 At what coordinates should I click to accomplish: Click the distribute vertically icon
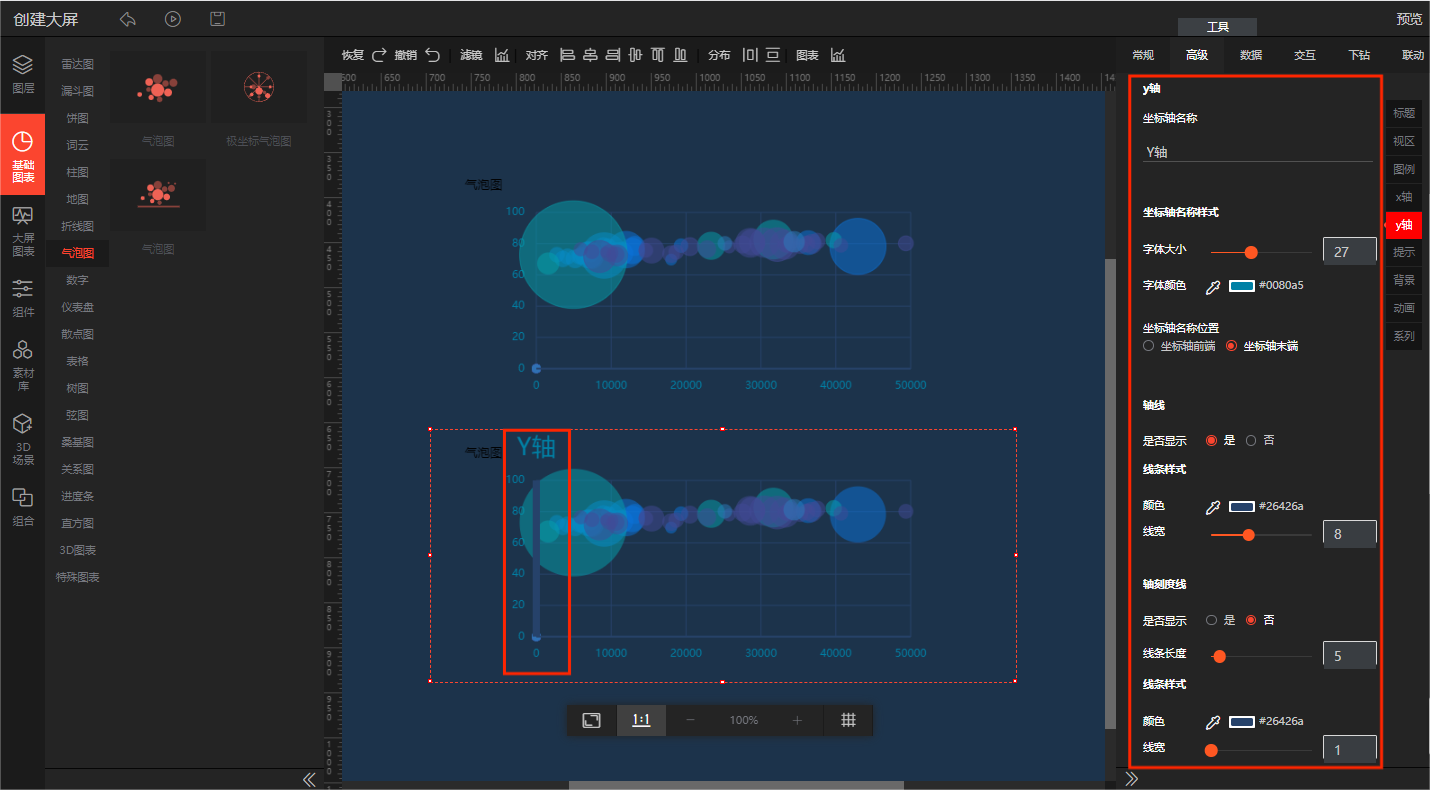pyautogui.click(x=774, y=55)
